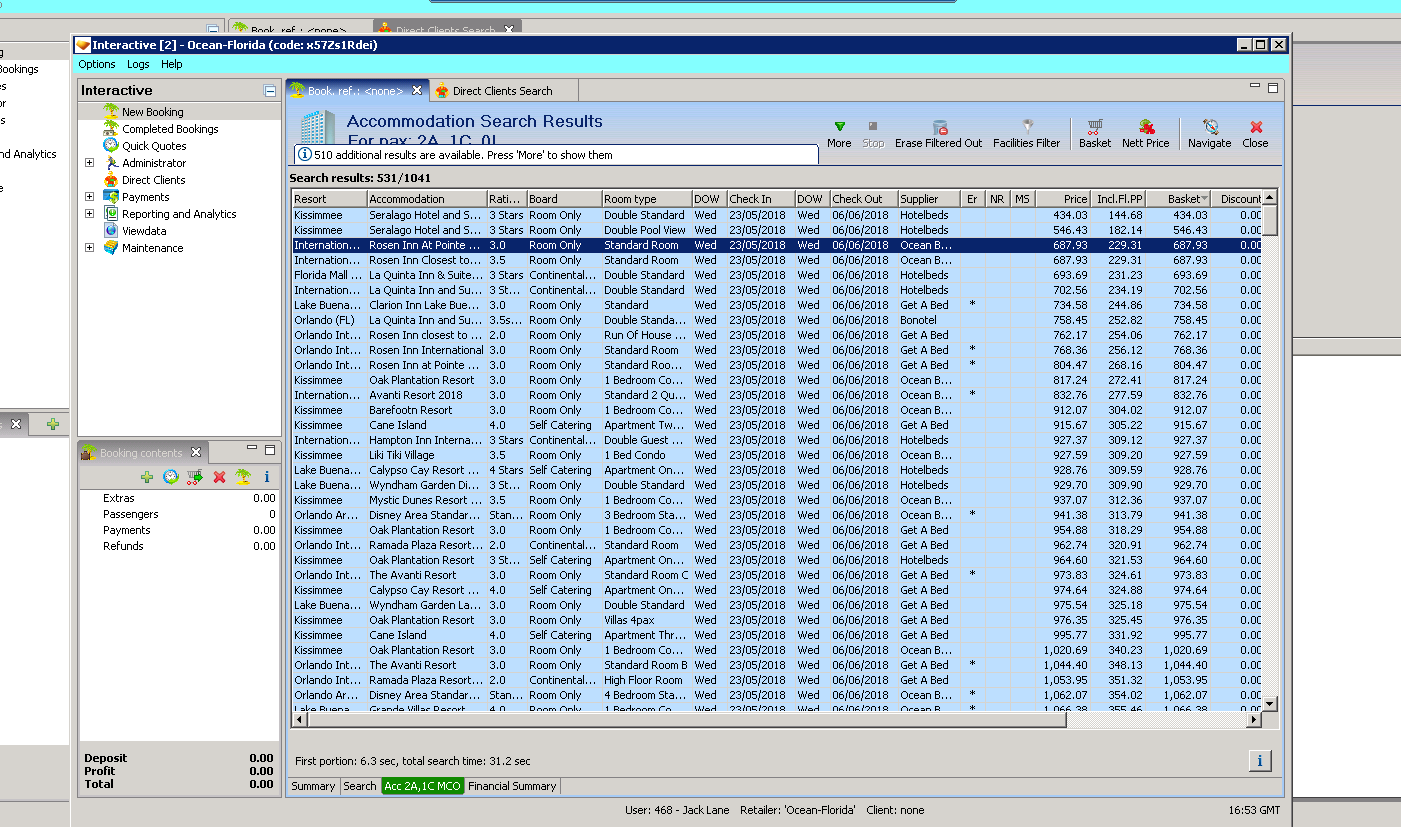
Task: Open the Facilities Filter funnel
Action: coord(1026,127)
